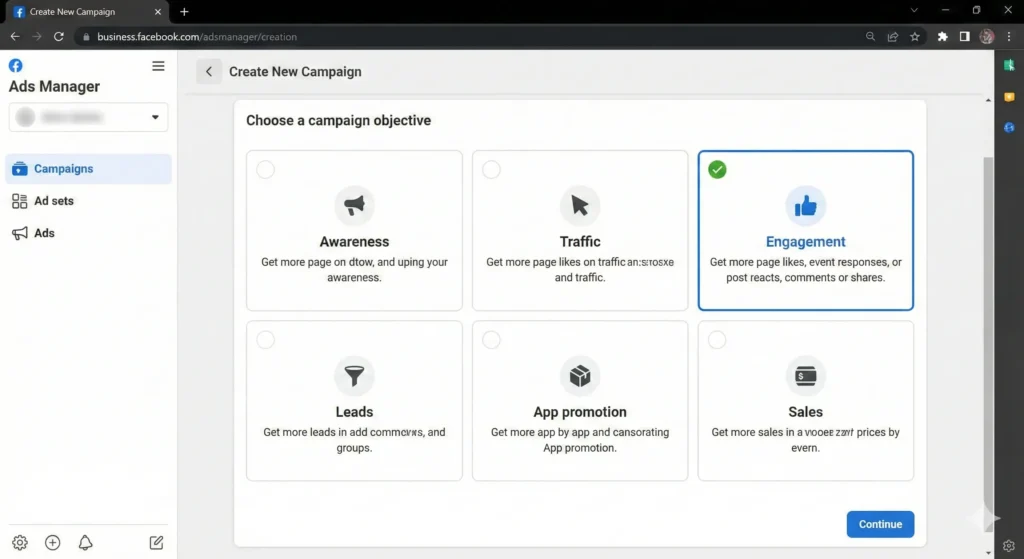
Task: Click the scrollbar up arrow
Action: click(x=988, y=100)
